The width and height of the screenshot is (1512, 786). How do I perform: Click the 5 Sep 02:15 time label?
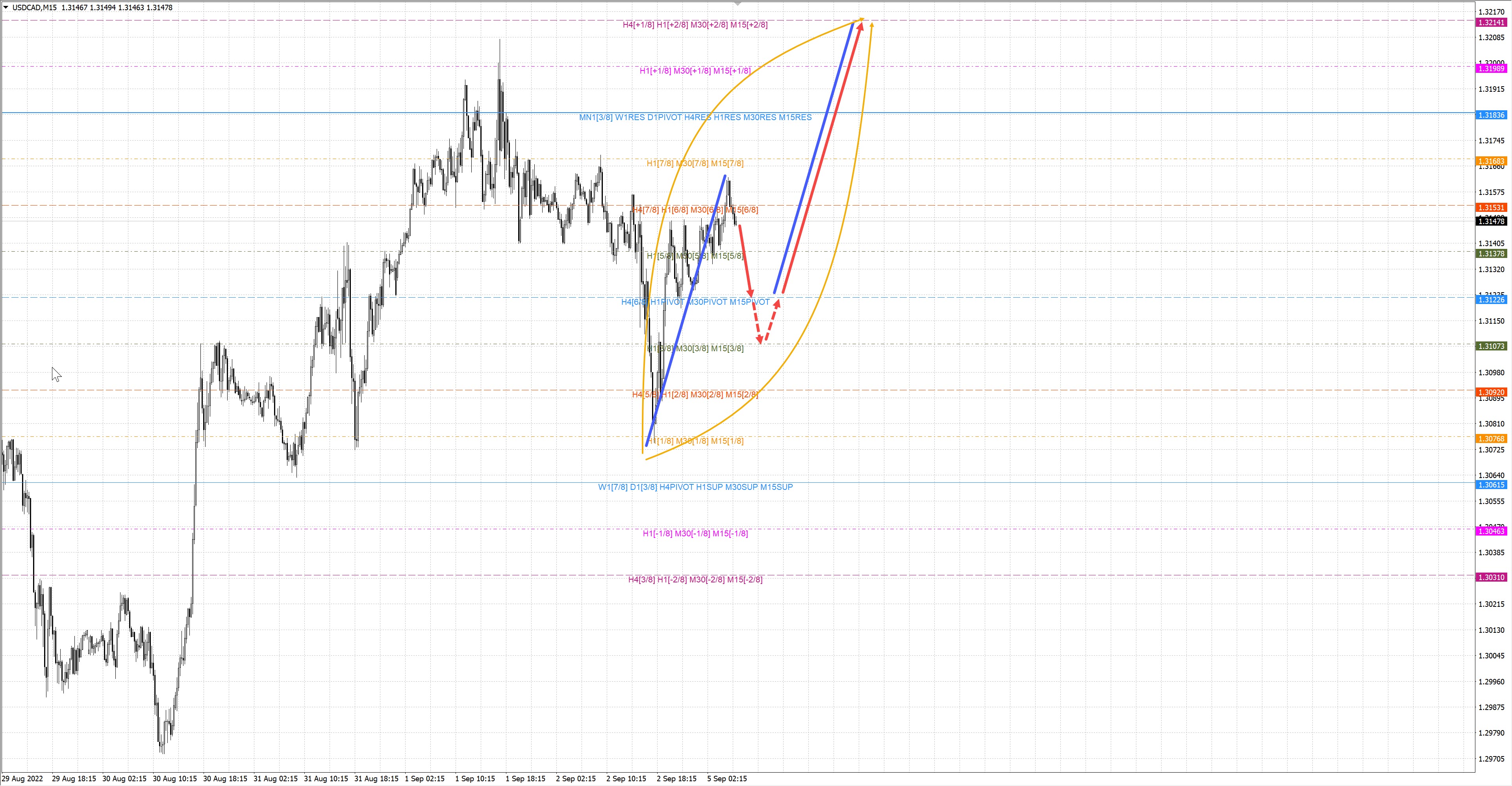(x=726, y=779)
